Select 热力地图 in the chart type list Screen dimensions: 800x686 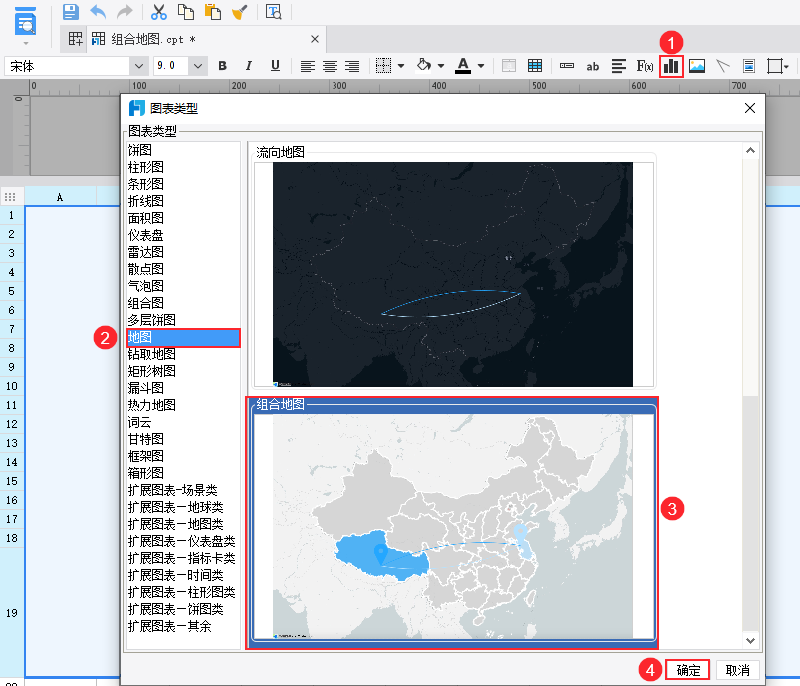152,405
